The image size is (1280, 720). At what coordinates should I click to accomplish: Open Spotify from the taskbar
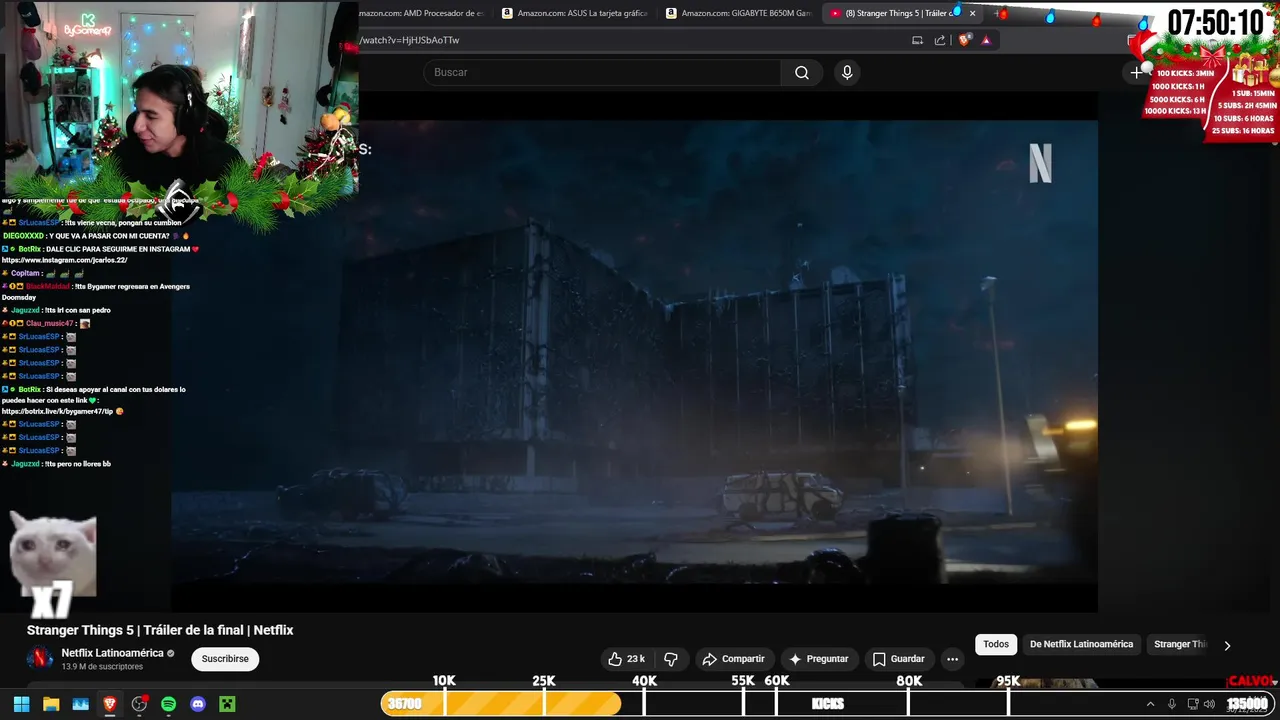[x=168, y=704]
